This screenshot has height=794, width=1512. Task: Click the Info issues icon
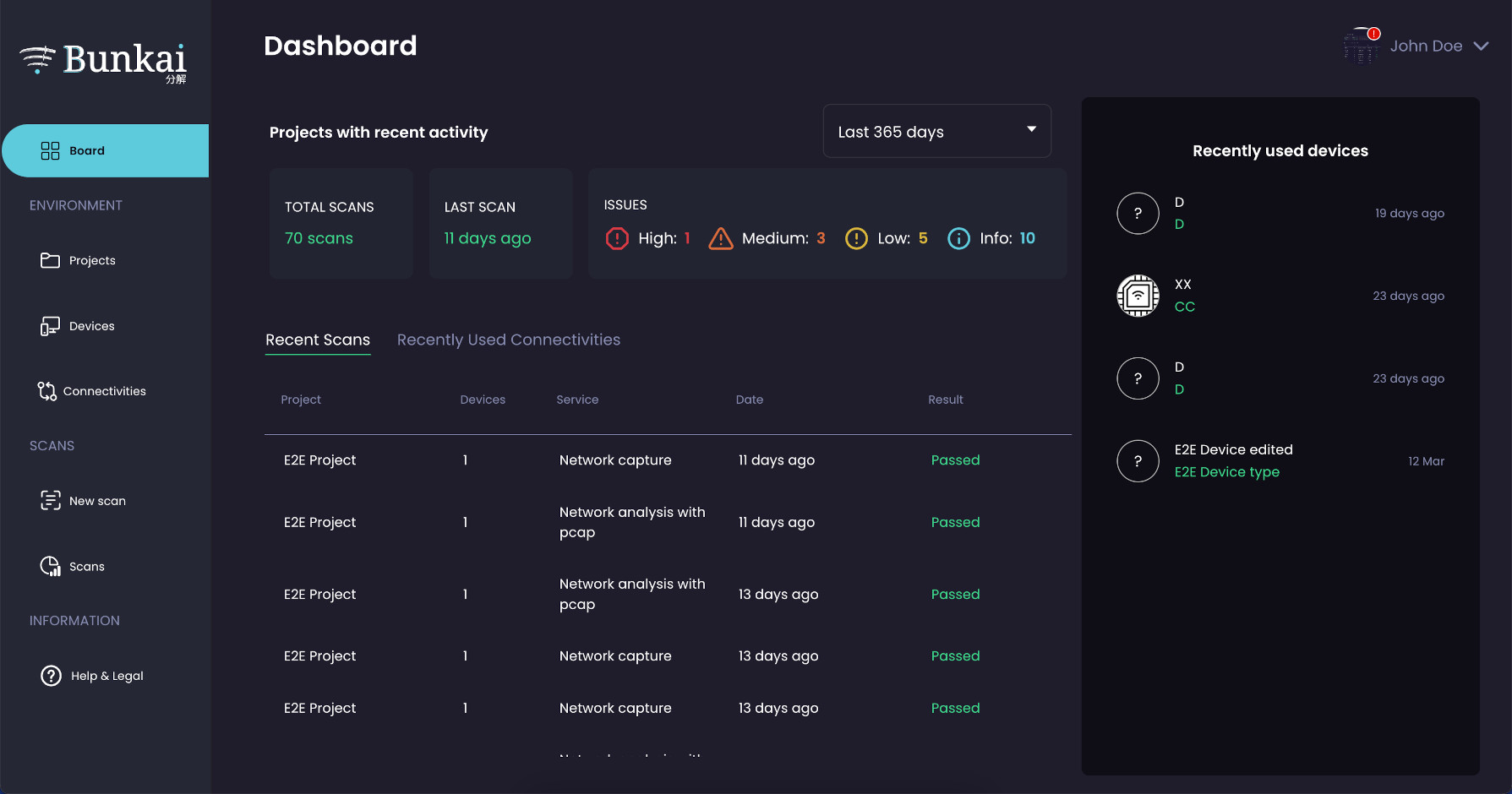click(x=958, y=239)
